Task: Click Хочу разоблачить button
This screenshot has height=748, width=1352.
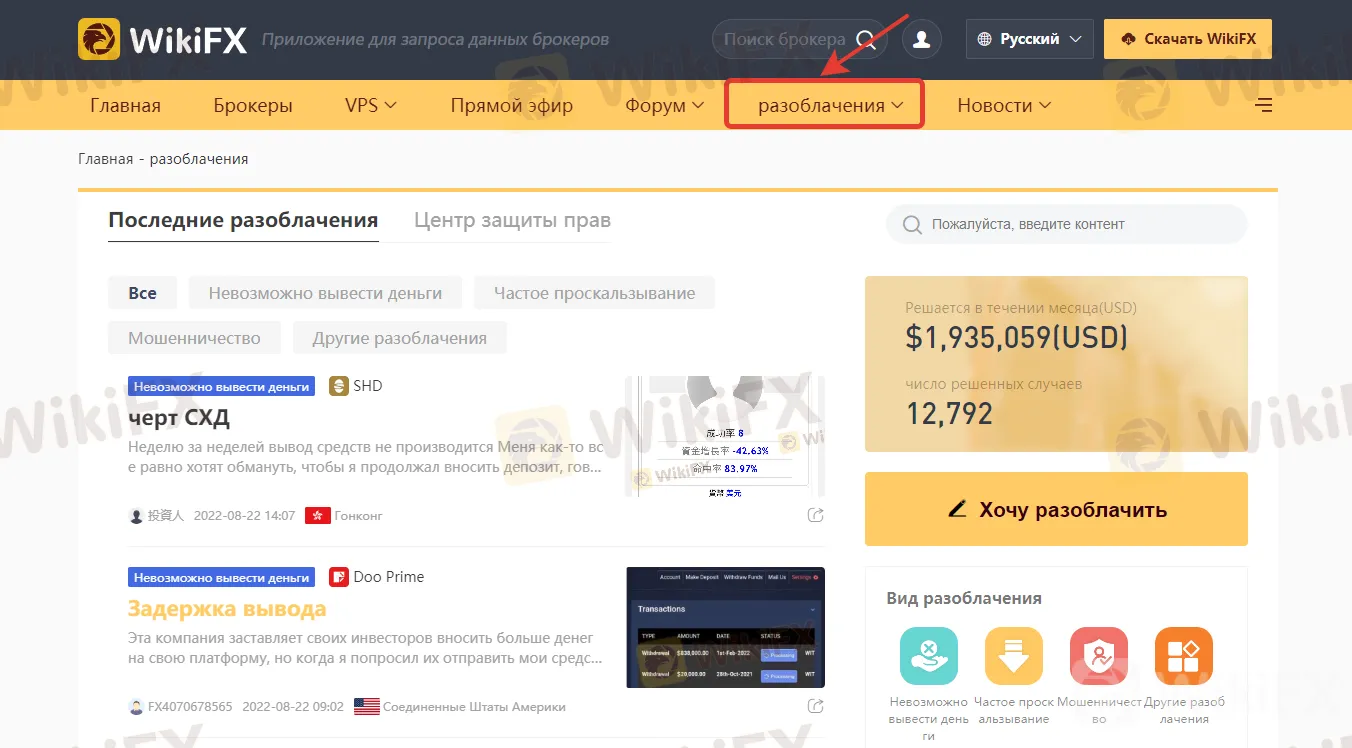Action: 1056,509
